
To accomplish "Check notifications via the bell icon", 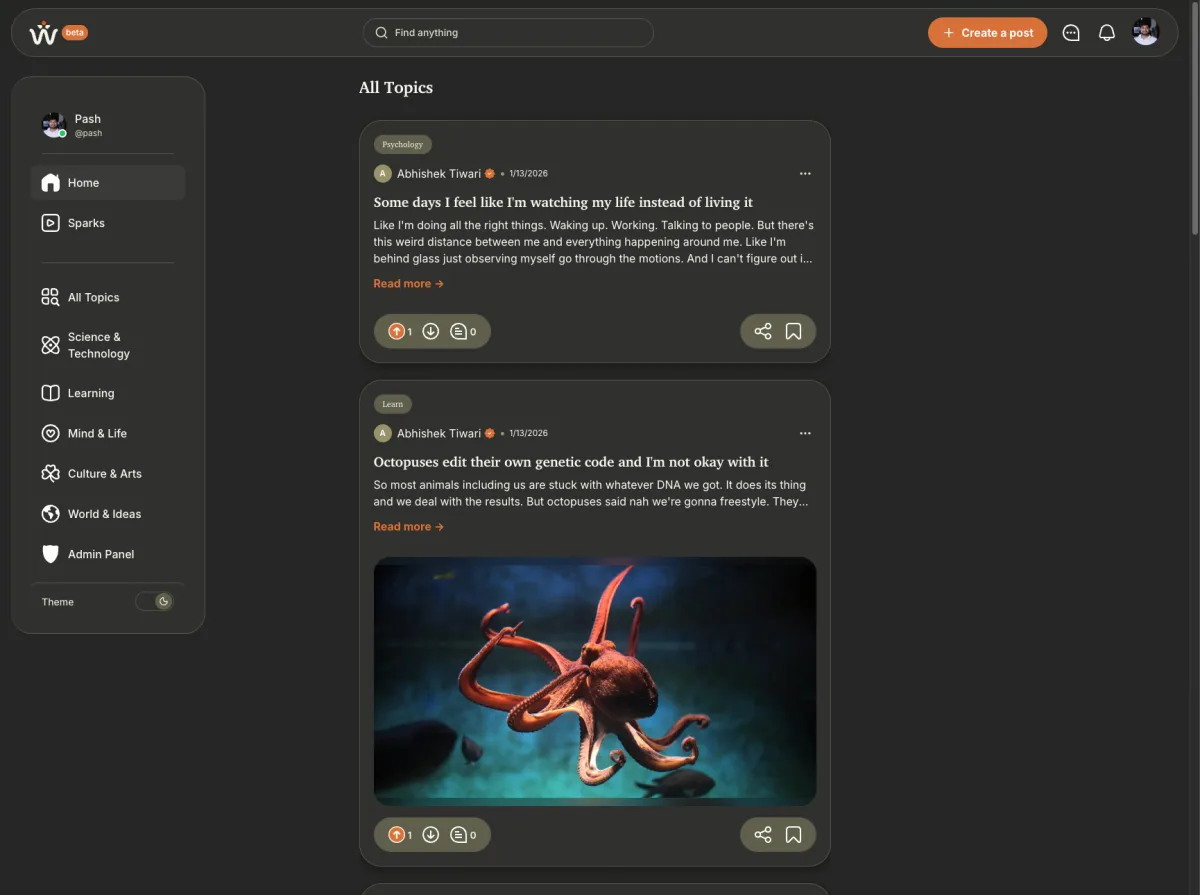I will 1106,32.
